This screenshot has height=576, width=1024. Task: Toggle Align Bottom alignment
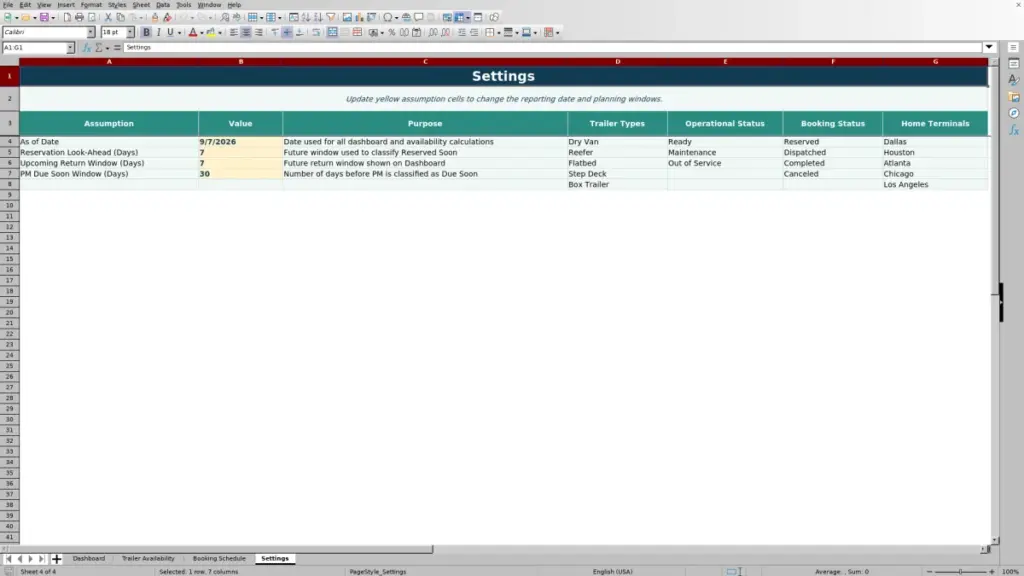300,32
